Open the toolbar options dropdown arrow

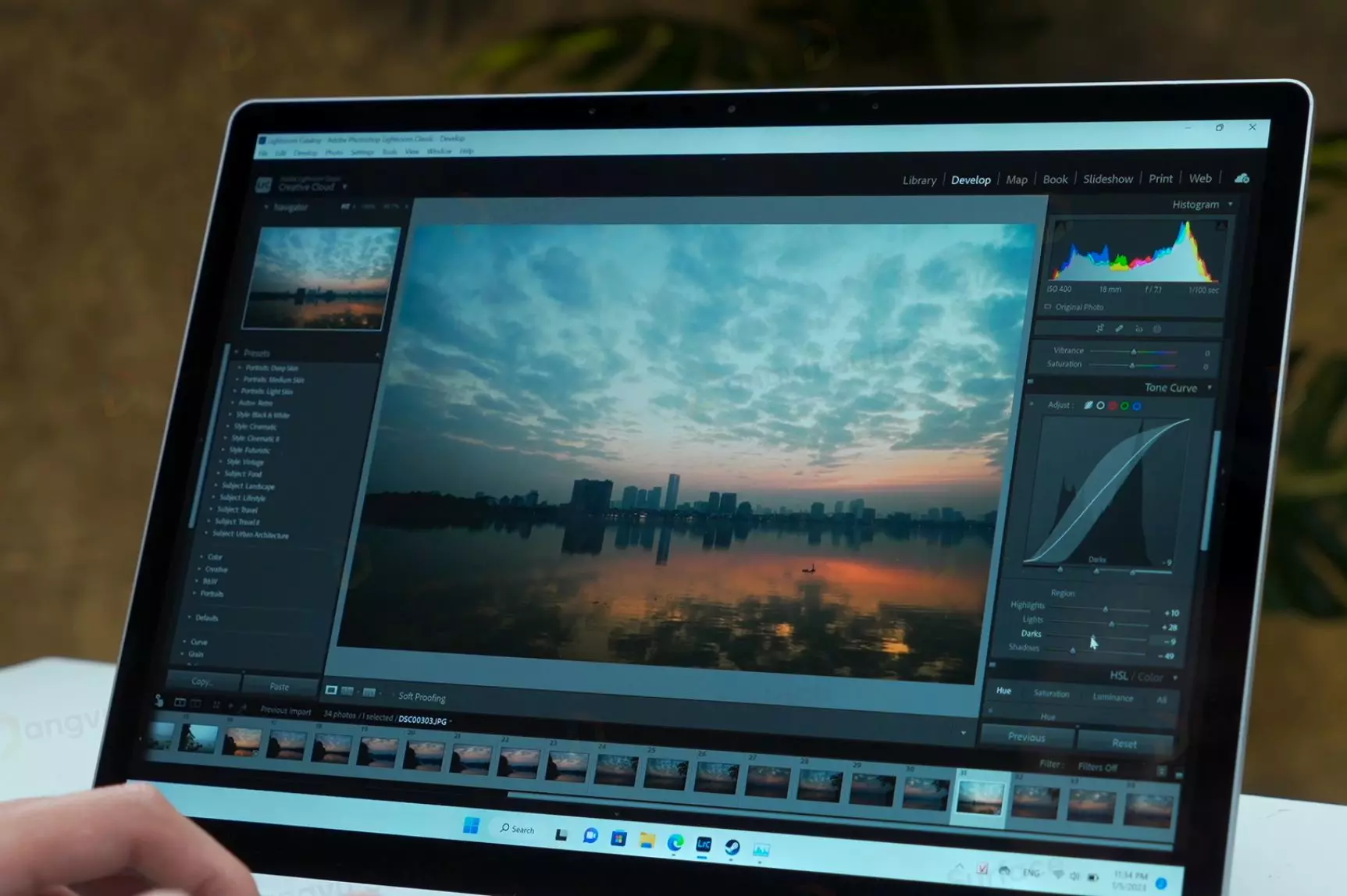pos(963,733)
